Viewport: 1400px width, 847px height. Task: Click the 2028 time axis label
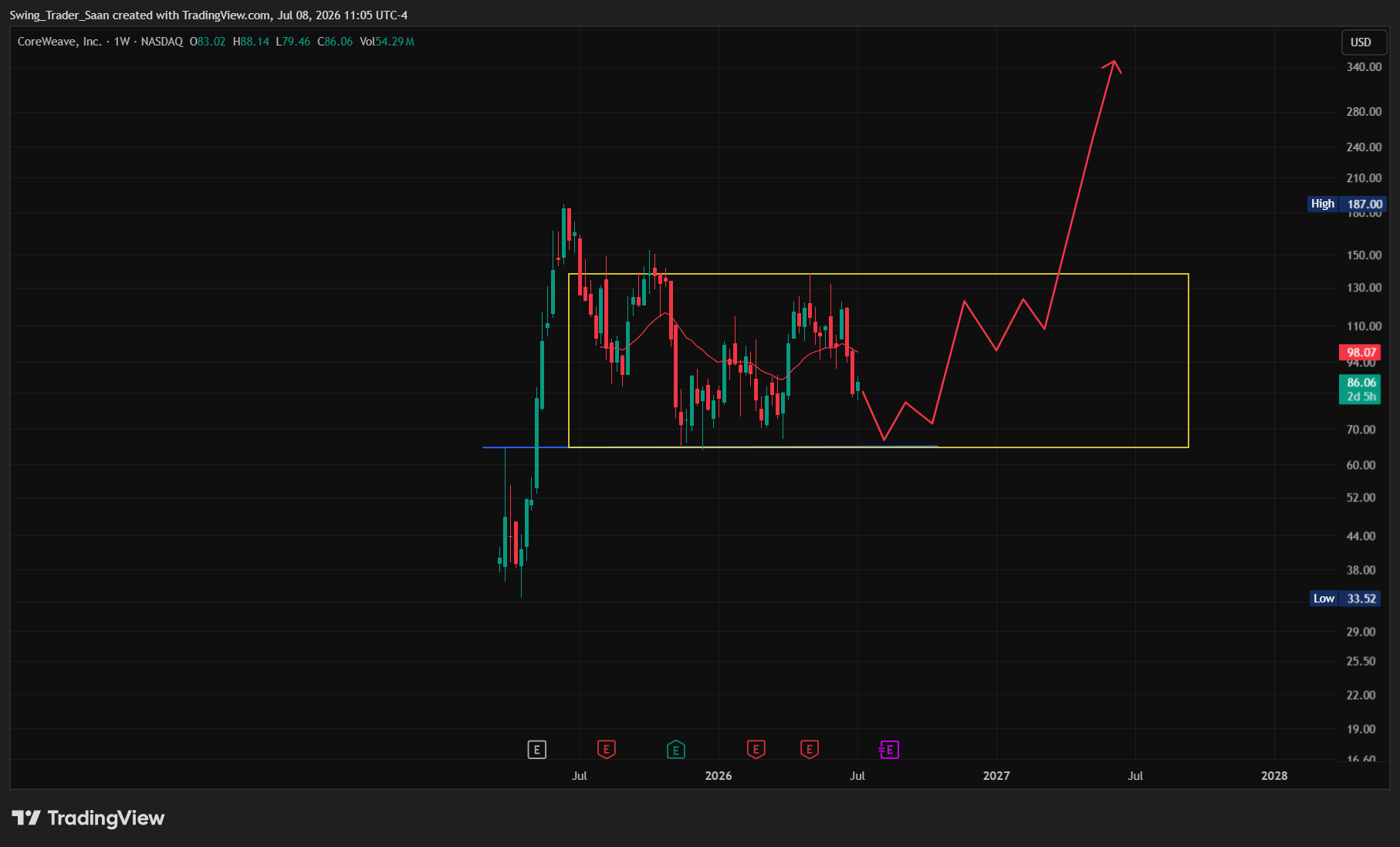[x=1273, y=776]
